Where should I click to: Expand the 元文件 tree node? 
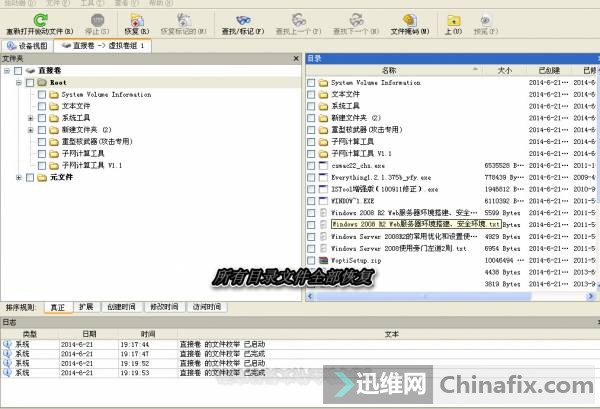point(19,178)
